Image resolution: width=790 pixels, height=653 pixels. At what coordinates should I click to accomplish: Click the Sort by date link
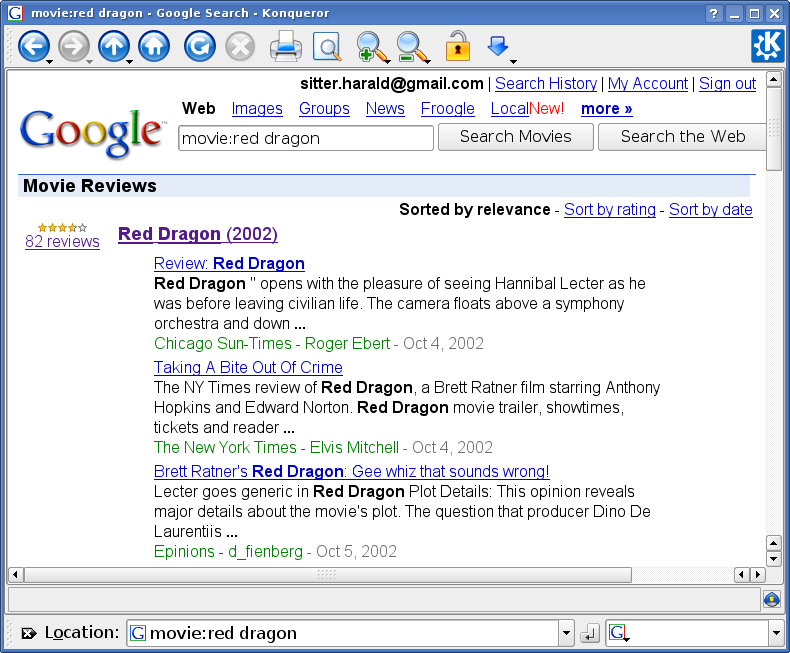click(x=710, y=210)
